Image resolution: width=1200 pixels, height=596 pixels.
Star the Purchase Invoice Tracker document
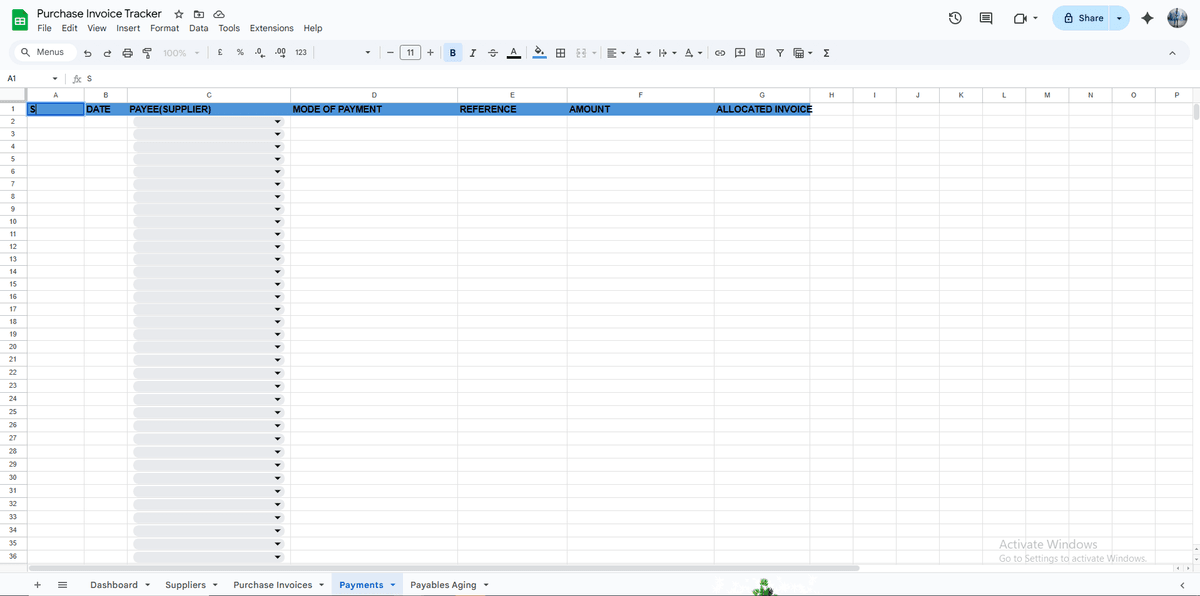[178, 14]
